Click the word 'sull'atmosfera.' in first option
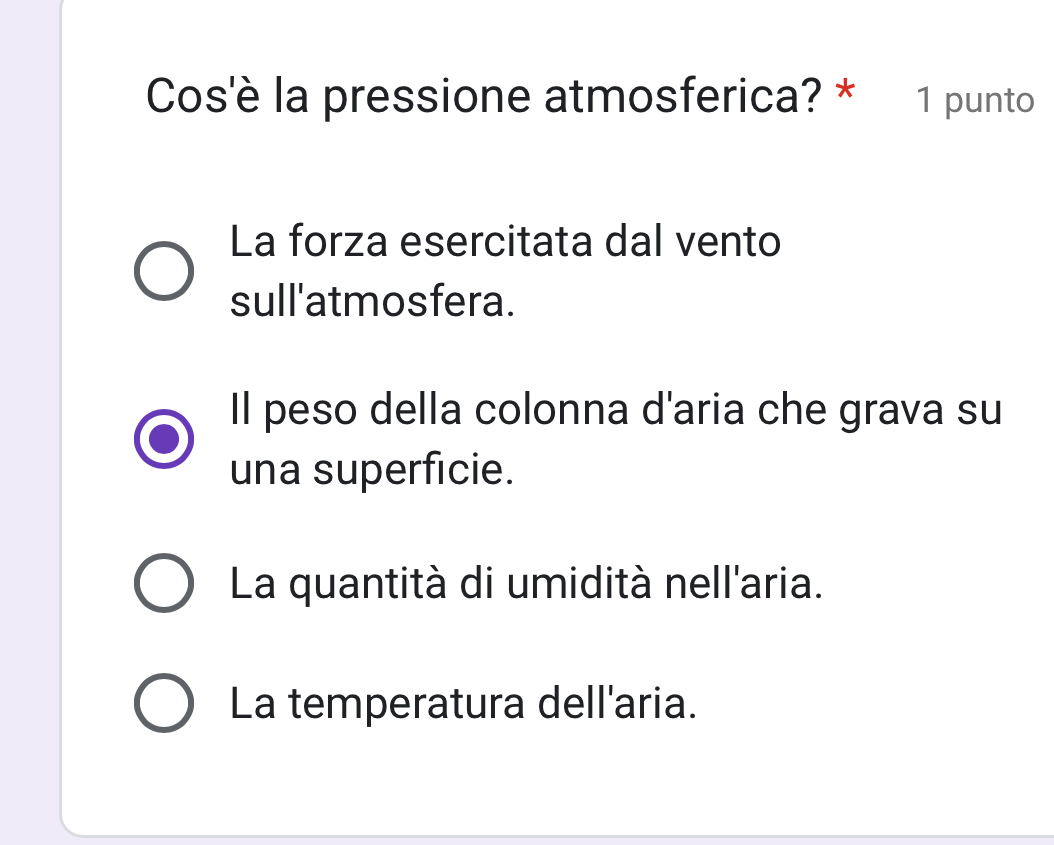The width and height of the screenshot is (1054, 845). (x=373, y=301)
